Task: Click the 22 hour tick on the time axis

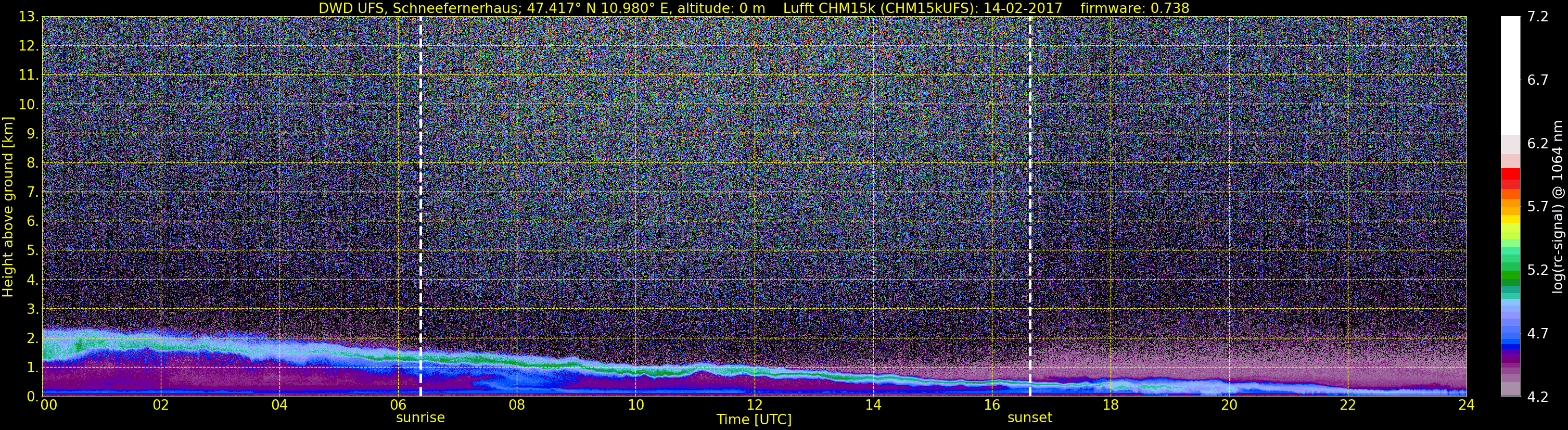Action: click(1348, 405)
